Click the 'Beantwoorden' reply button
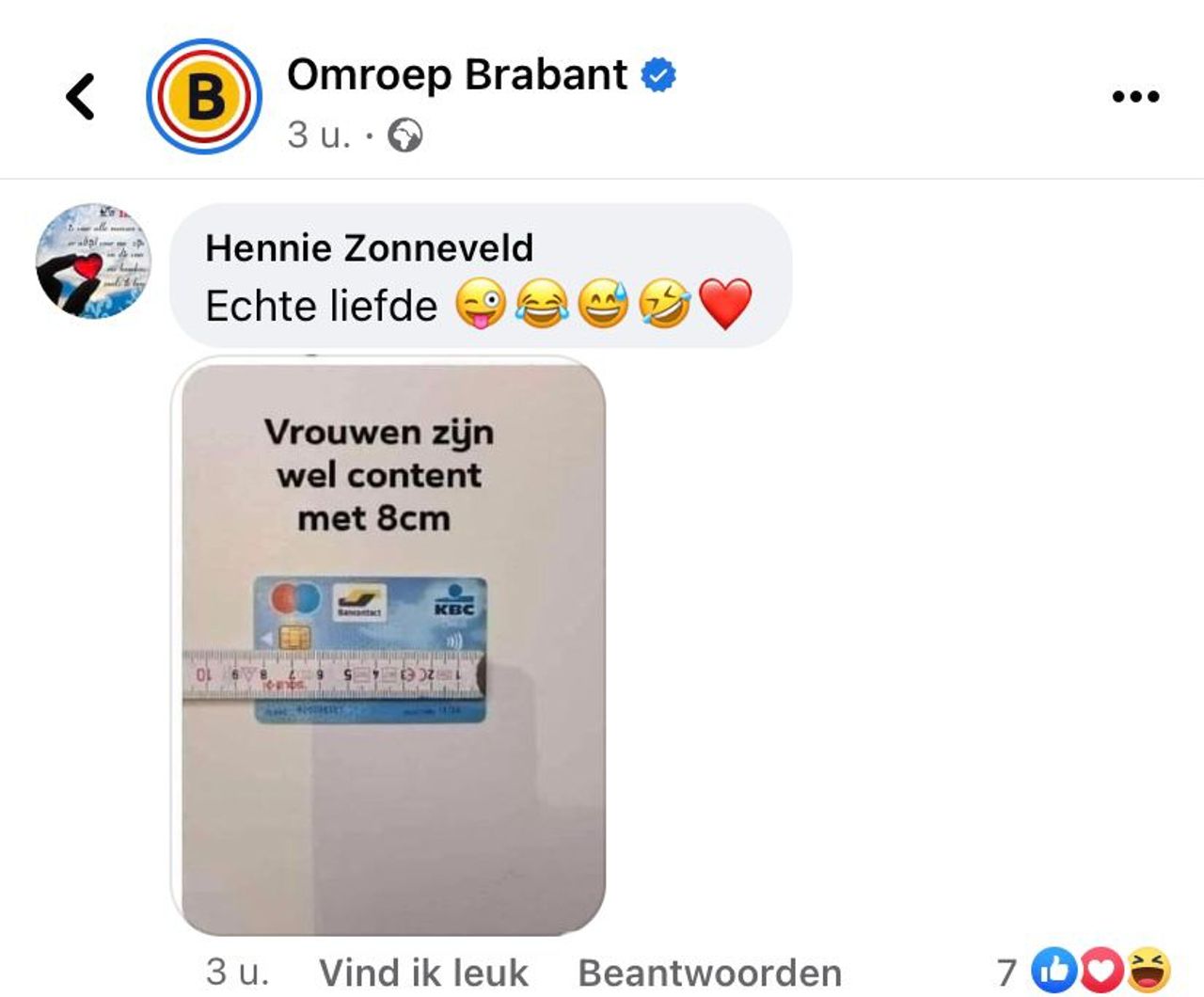Screen dimensions: 1204x997 (710, 973)
